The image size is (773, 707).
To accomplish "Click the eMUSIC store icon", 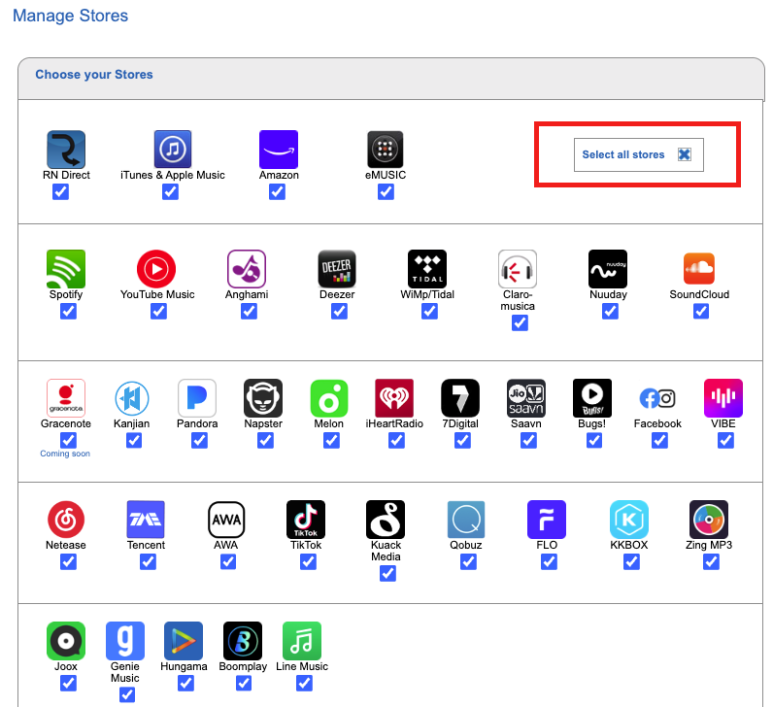I will (x=385, y=149).
